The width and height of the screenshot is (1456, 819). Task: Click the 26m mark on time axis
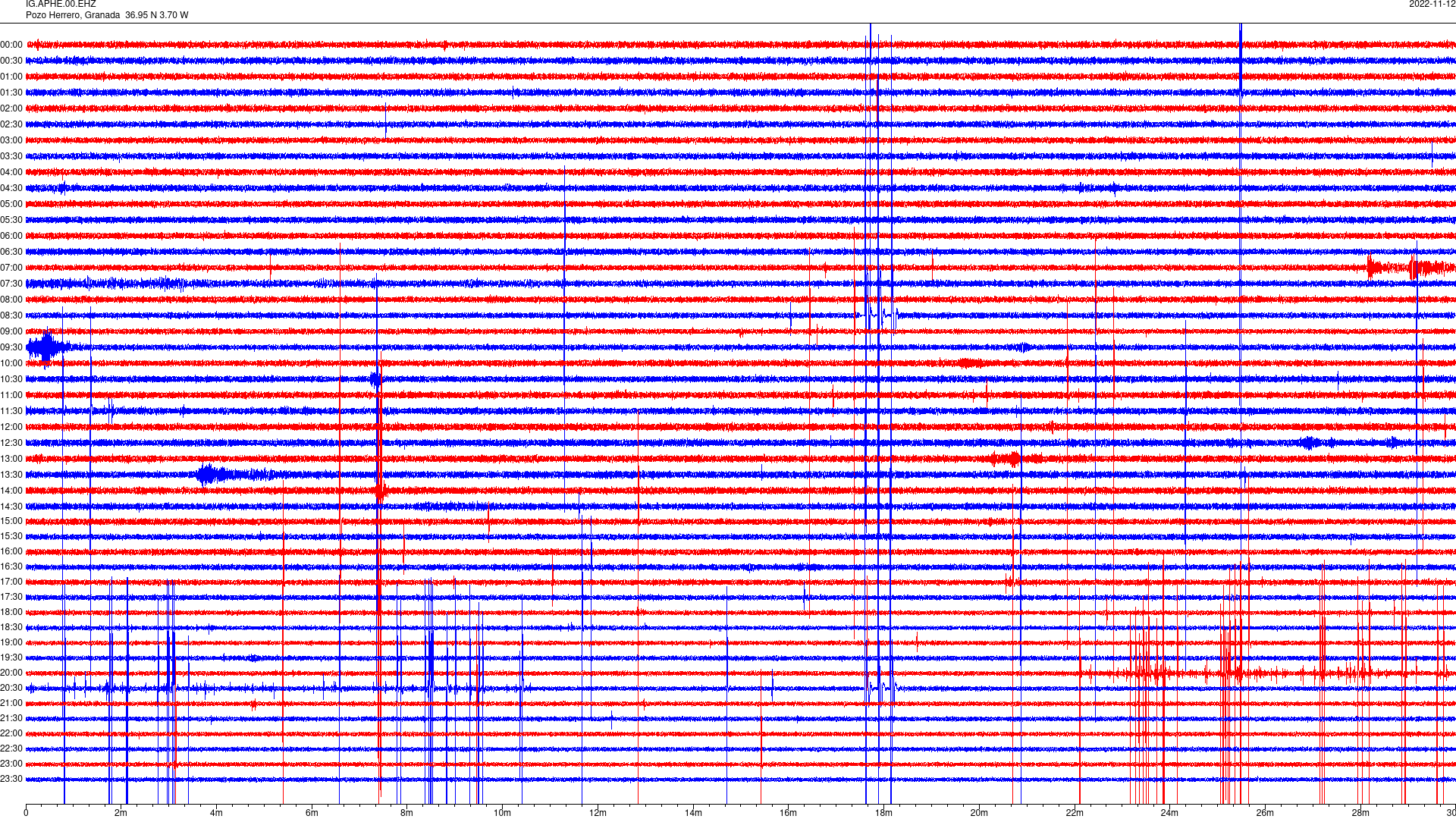[x=1265, y=813]
